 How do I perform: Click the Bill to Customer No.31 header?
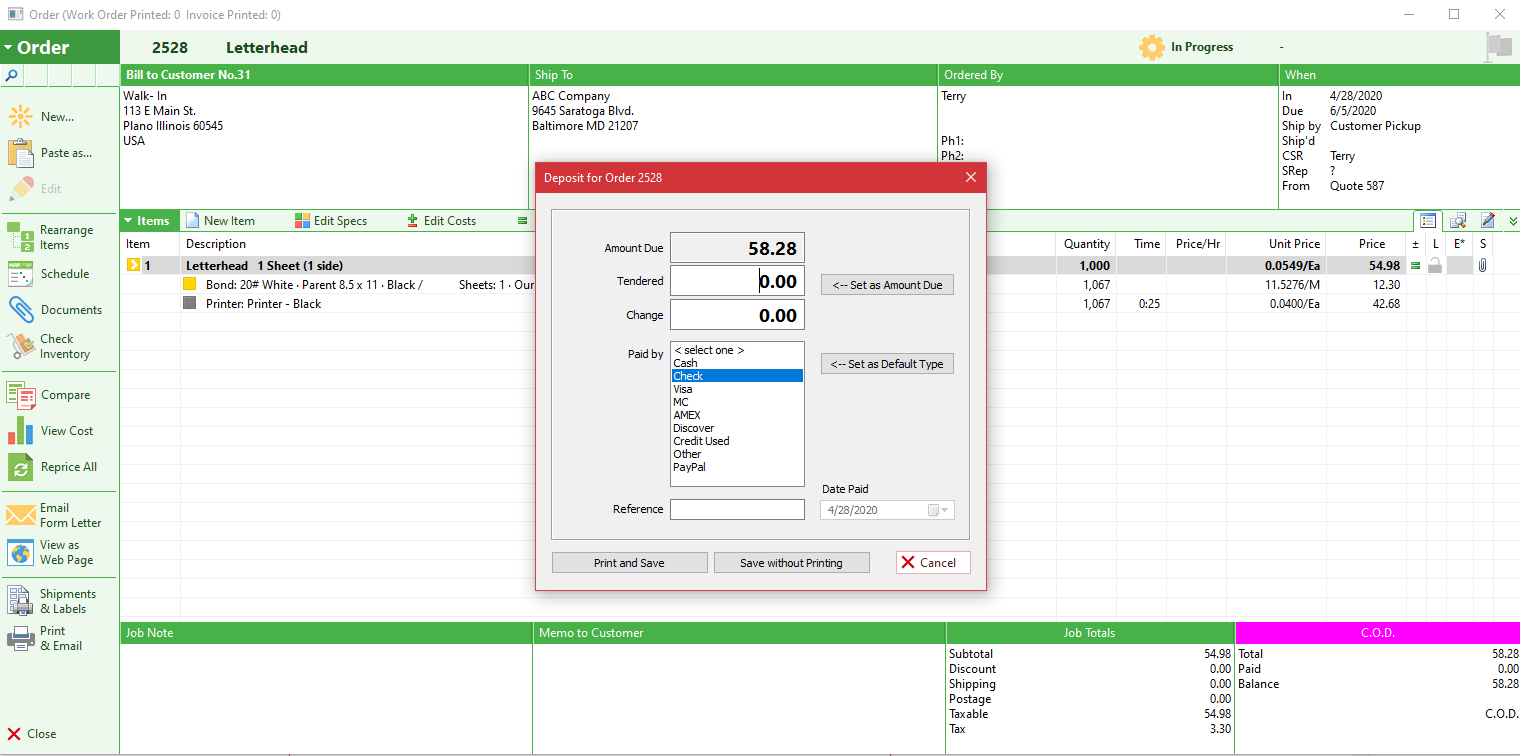[x=324, y=75]
